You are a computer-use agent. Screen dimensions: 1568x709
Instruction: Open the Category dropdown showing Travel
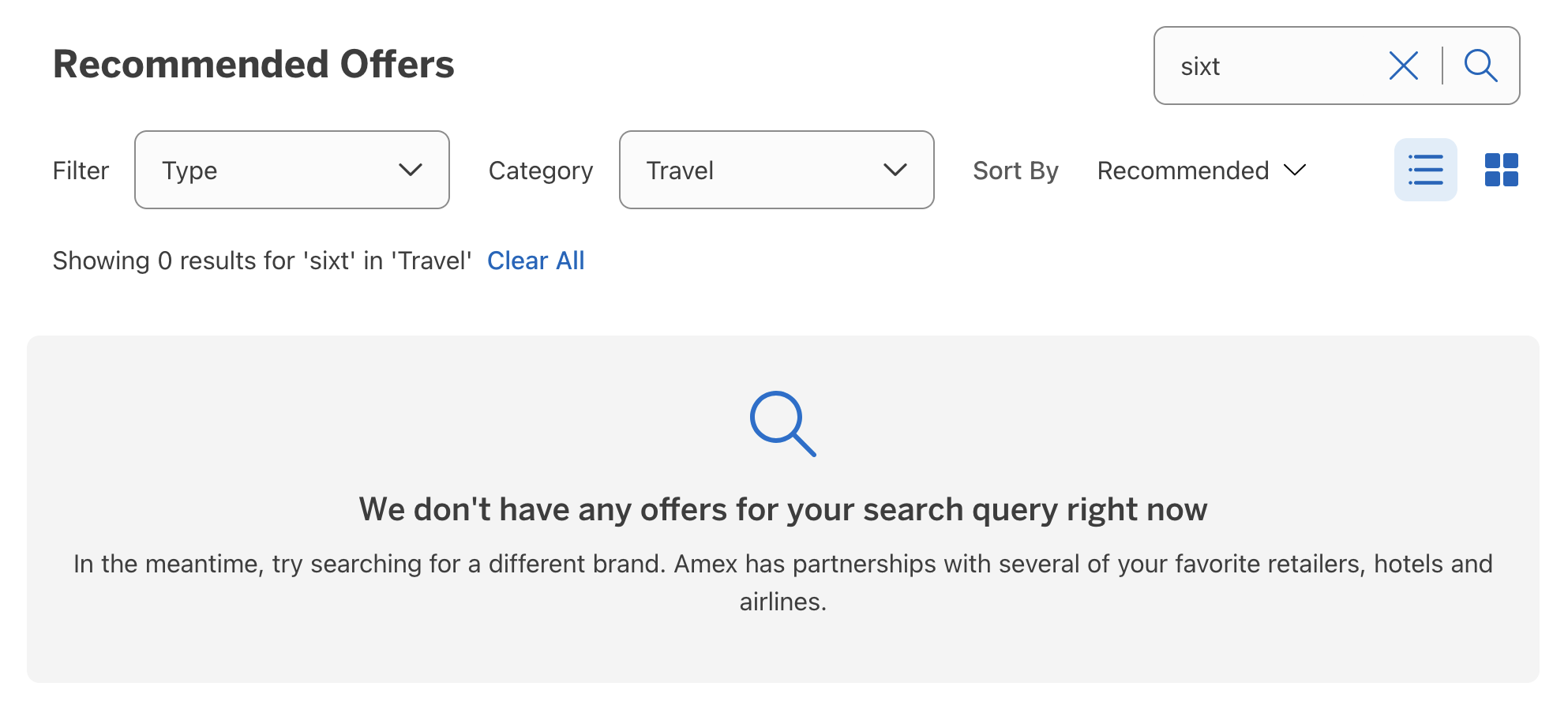(776, 170)
